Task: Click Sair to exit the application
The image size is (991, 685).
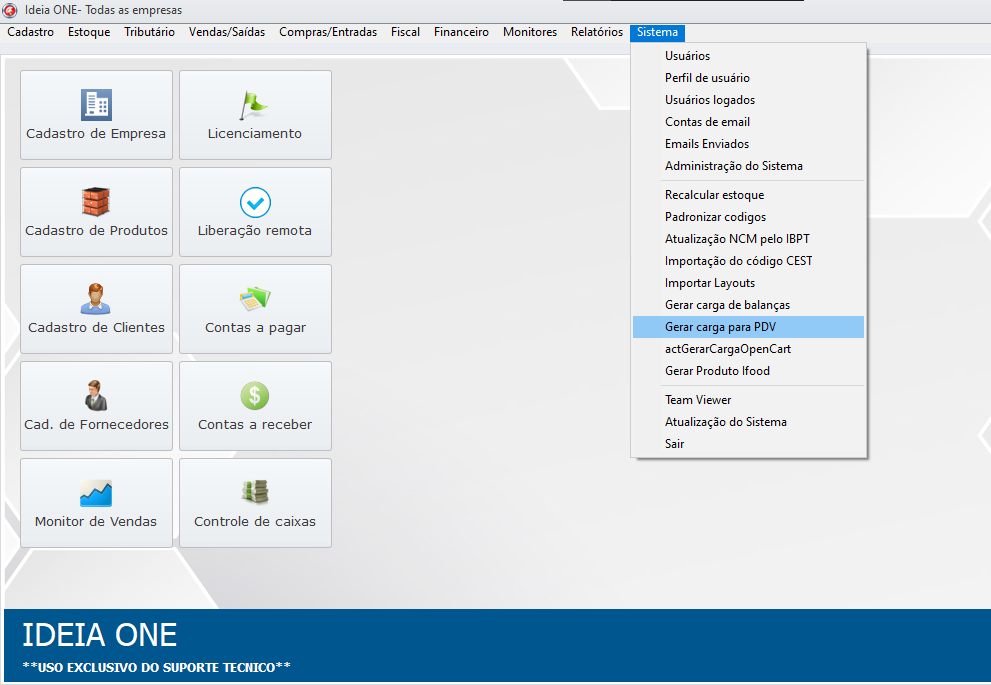Action: click(674, 444)
